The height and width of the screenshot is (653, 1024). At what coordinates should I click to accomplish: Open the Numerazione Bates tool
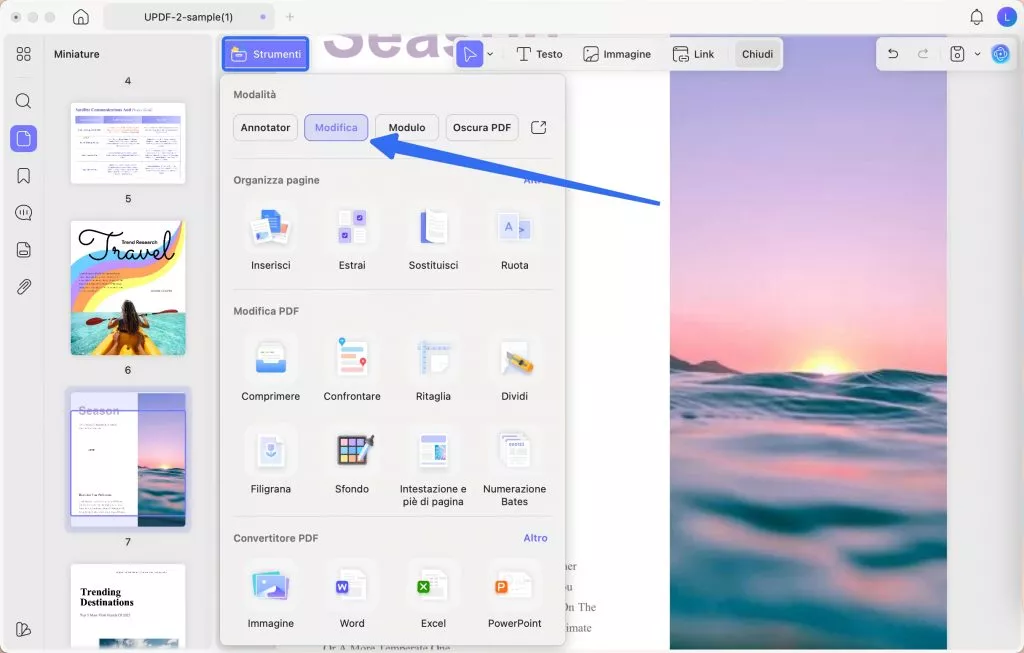(515, 468)
